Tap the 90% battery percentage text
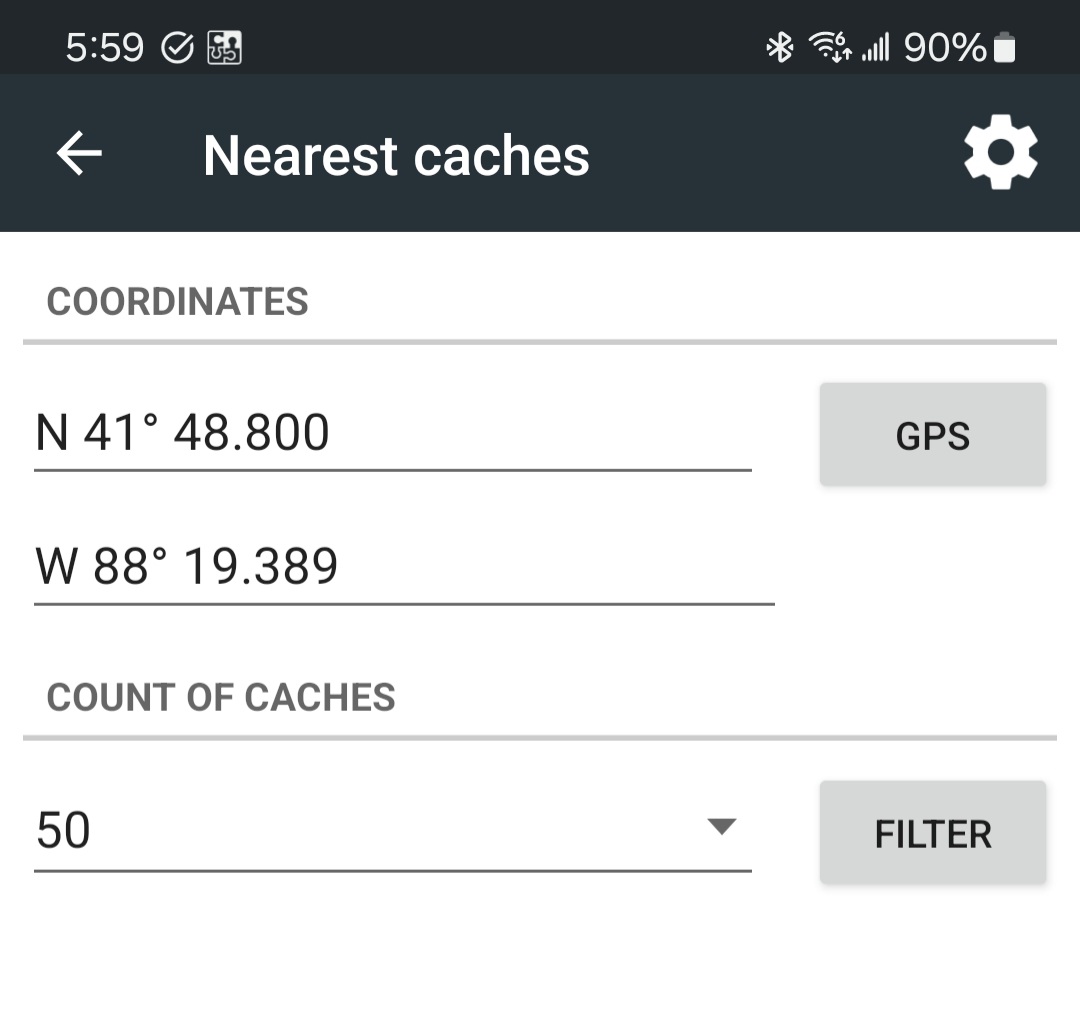 (945, 47)
